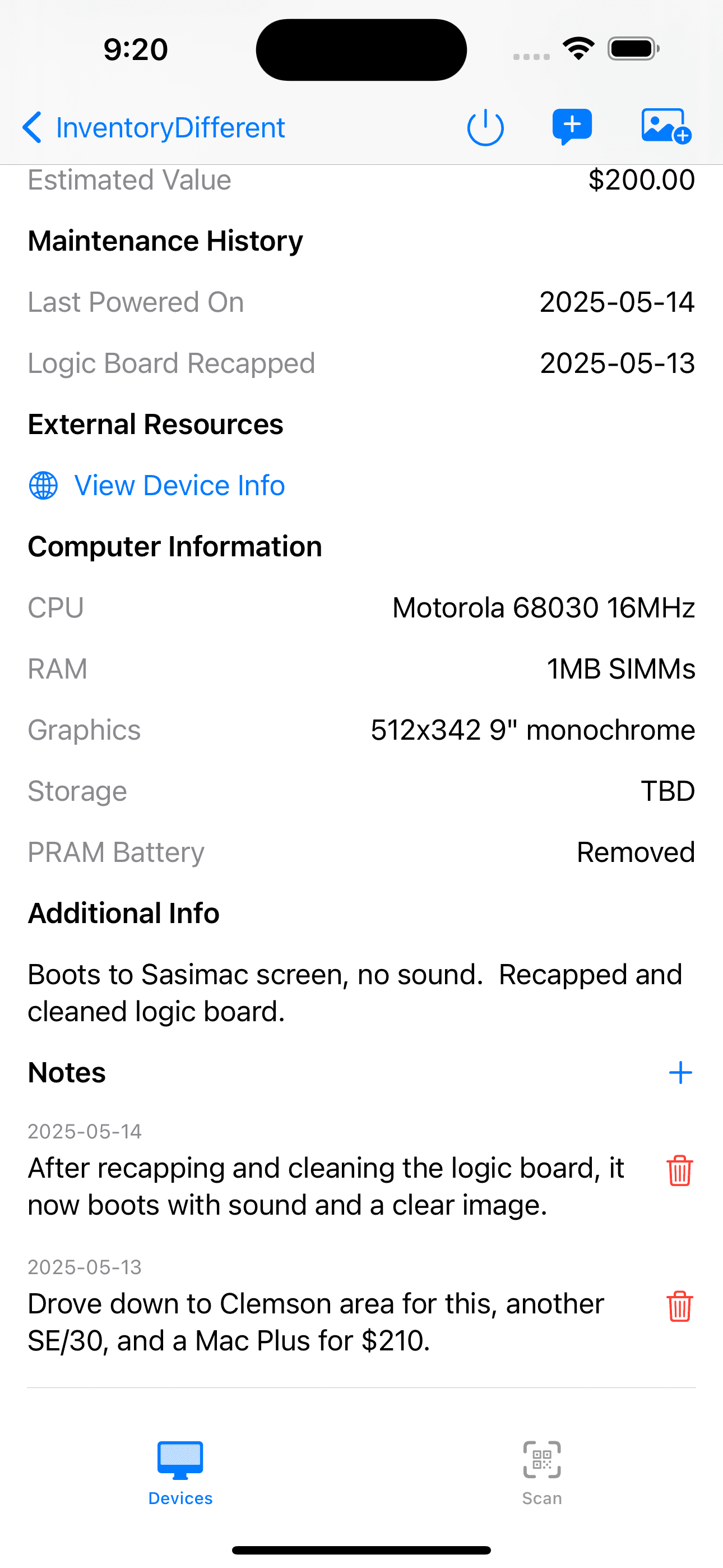Tap the battery indicator in status bar
The width and height of the screenshot is (723, 1568).
[633, 49]
